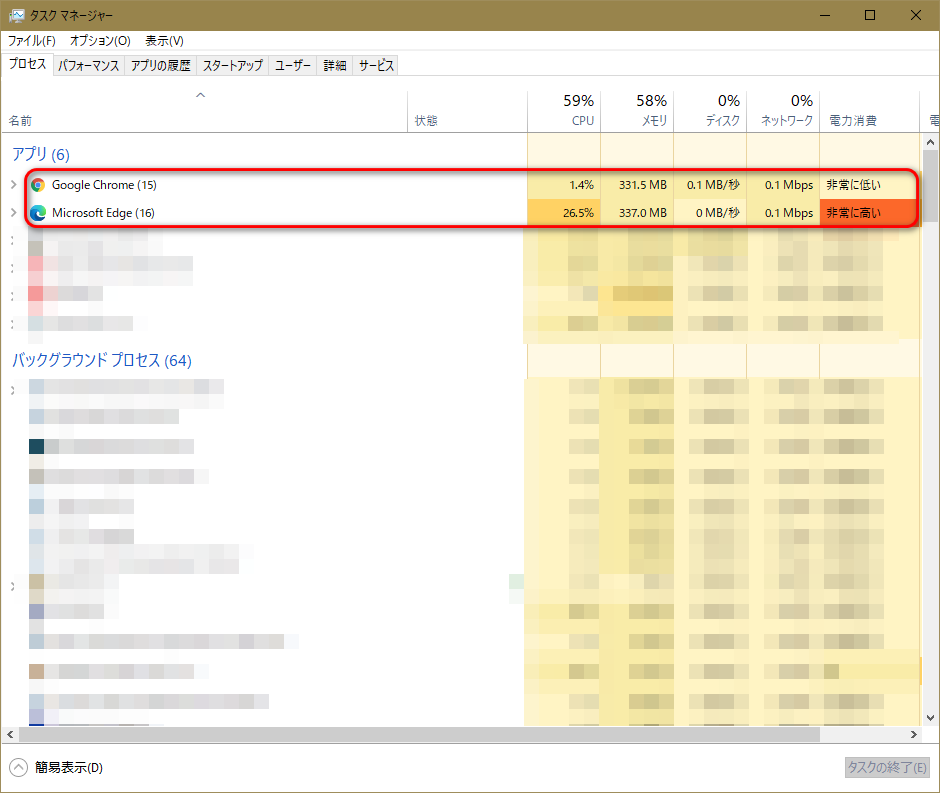Switch to the サービス tab
This screenshot has width=940, height=793.
click(376, 65)
